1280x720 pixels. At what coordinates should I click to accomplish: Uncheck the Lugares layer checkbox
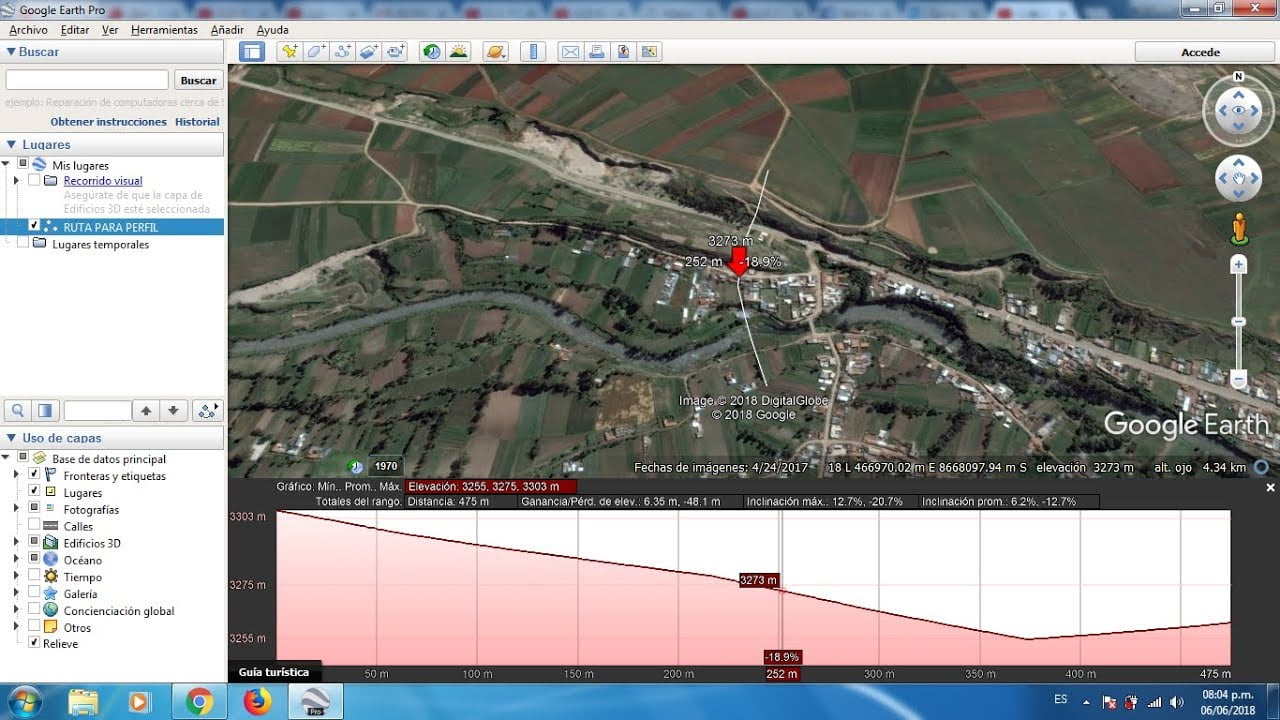pos(35,492)
